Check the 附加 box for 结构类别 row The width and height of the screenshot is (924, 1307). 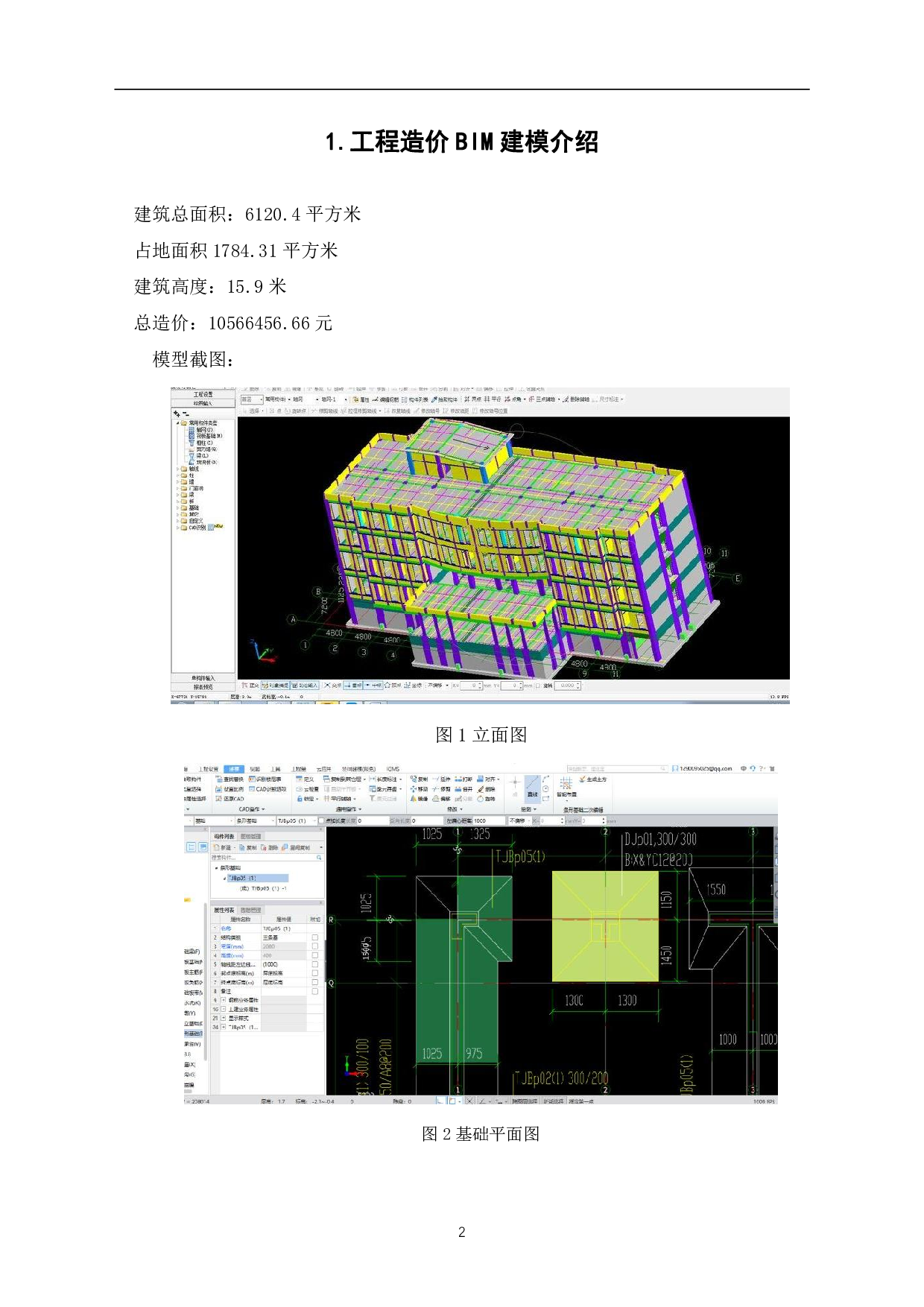click(314, 937)
